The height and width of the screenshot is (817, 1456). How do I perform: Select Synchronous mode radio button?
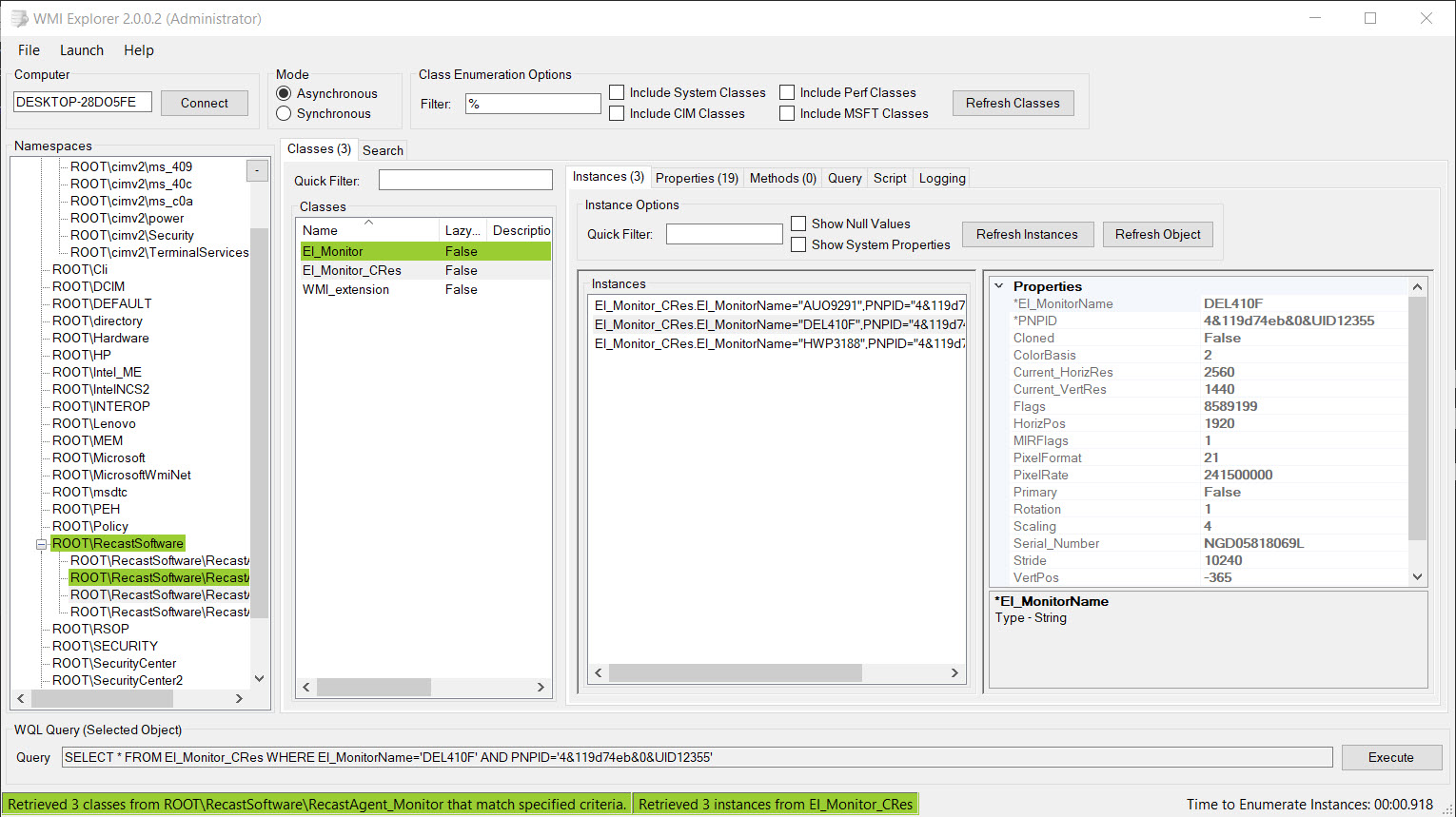click(284, 113)
